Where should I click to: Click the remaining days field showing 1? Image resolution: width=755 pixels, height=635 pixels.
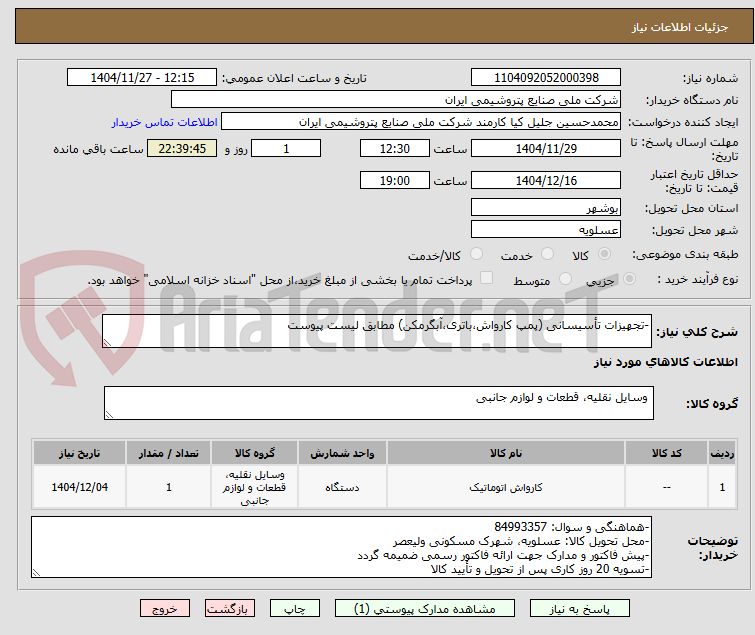click(286, 148)
